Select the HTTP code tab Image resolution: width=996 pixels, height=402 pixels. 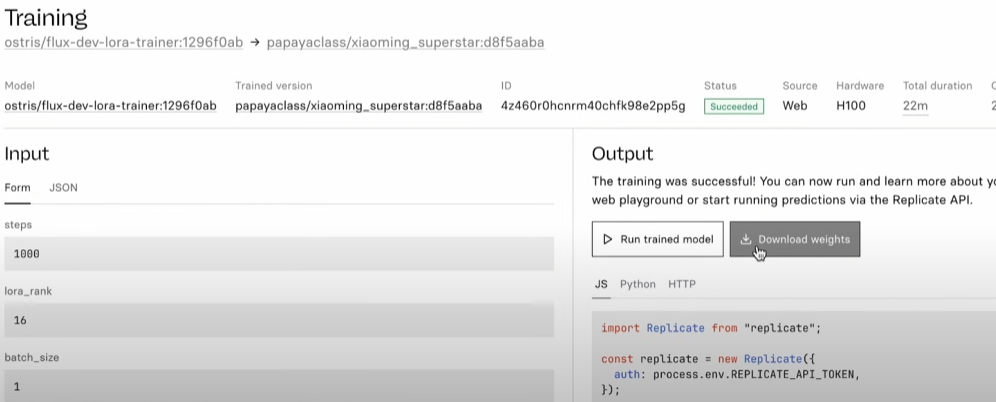(682, 284)
